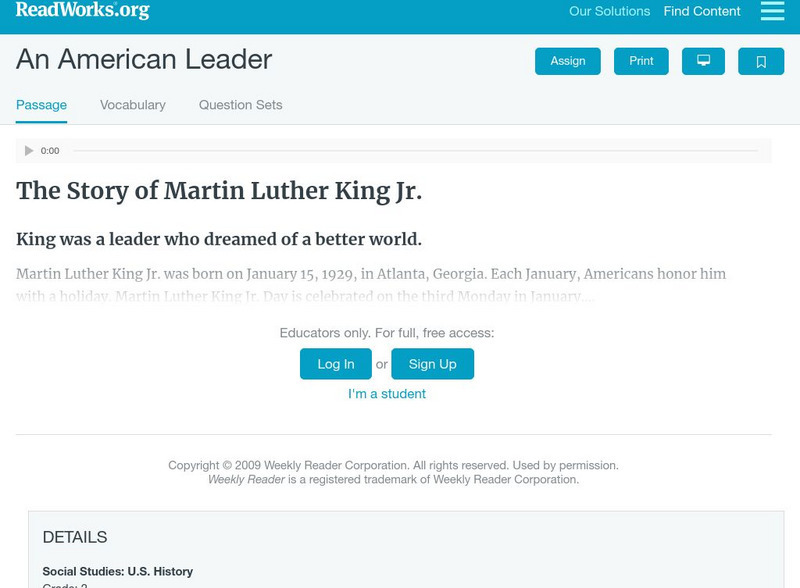Open the Our Solutions menu
800x588 pixels.
click(x=609, y=12)
